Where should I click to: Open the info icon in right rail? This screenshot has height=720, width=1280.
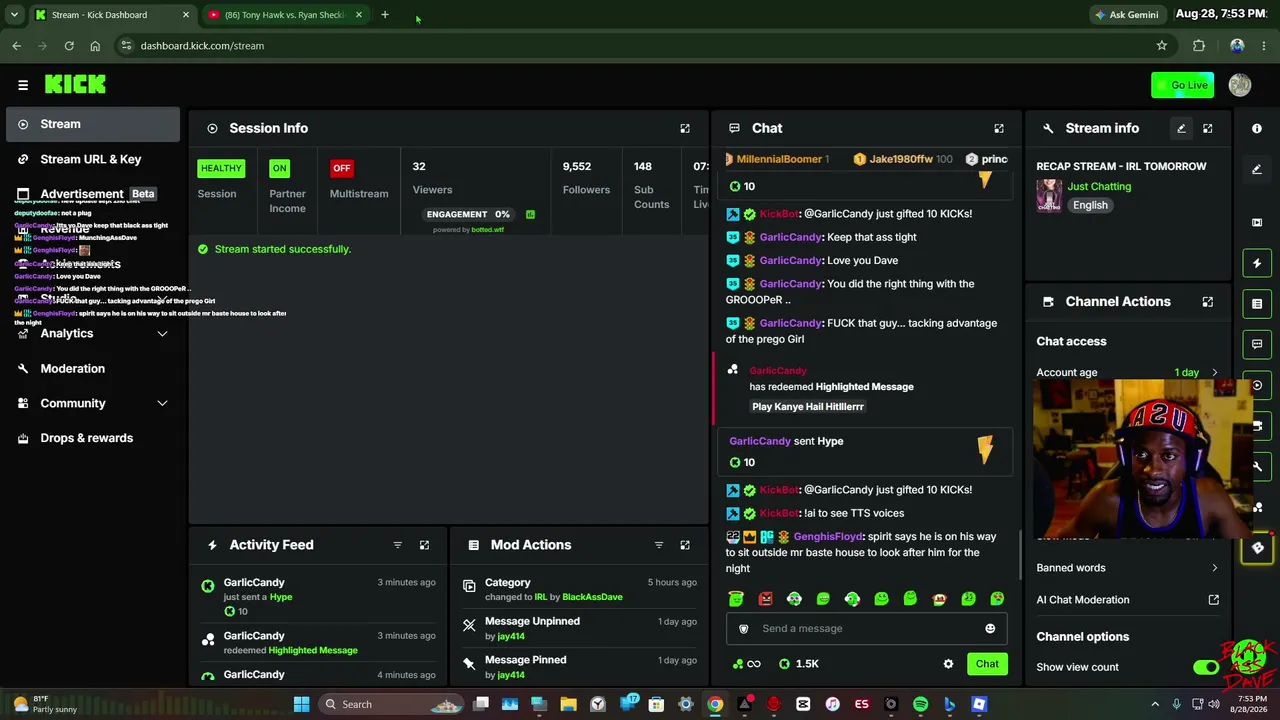click(x=1257, y=129)
